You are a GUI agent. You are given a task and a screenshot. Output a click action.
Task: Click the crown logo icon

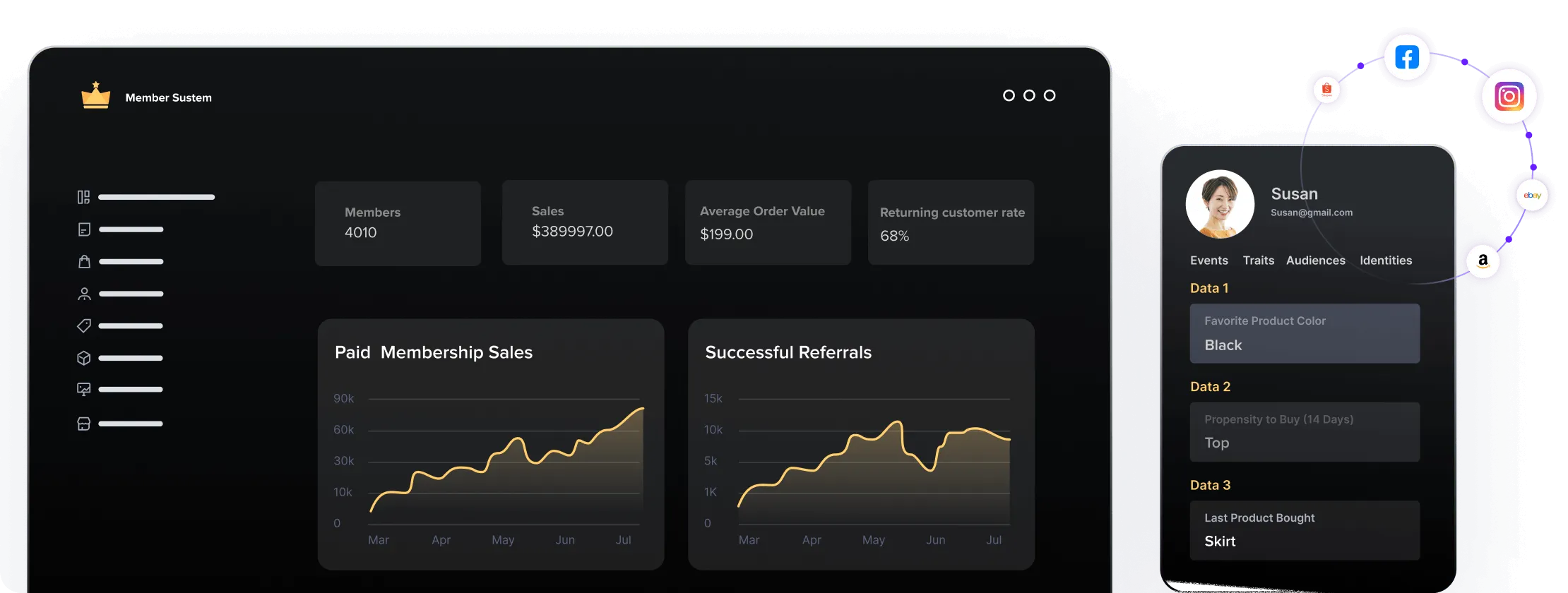96,95
